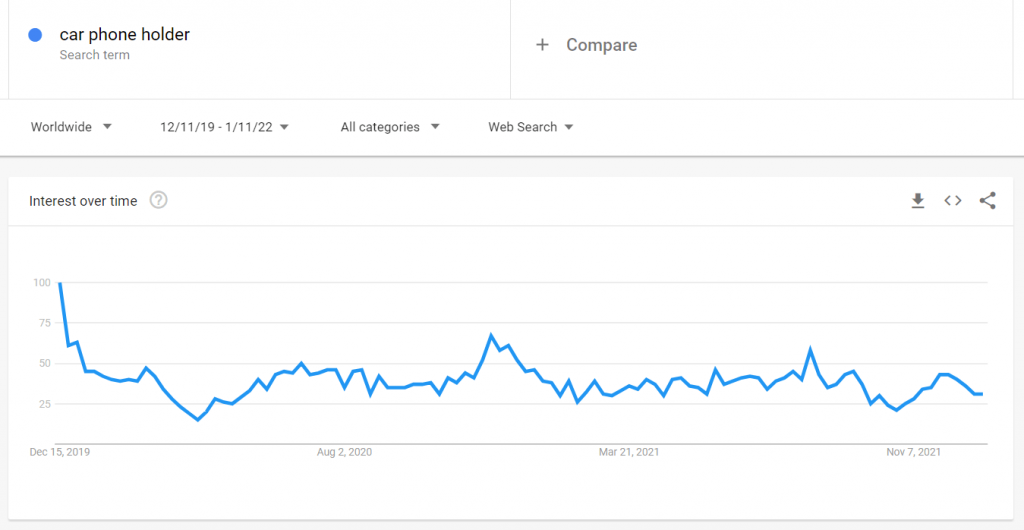Click the arrow beside Worldwide
This screenshot has height=530, width=1024.
pyautogui.click(x=107, y=127)
